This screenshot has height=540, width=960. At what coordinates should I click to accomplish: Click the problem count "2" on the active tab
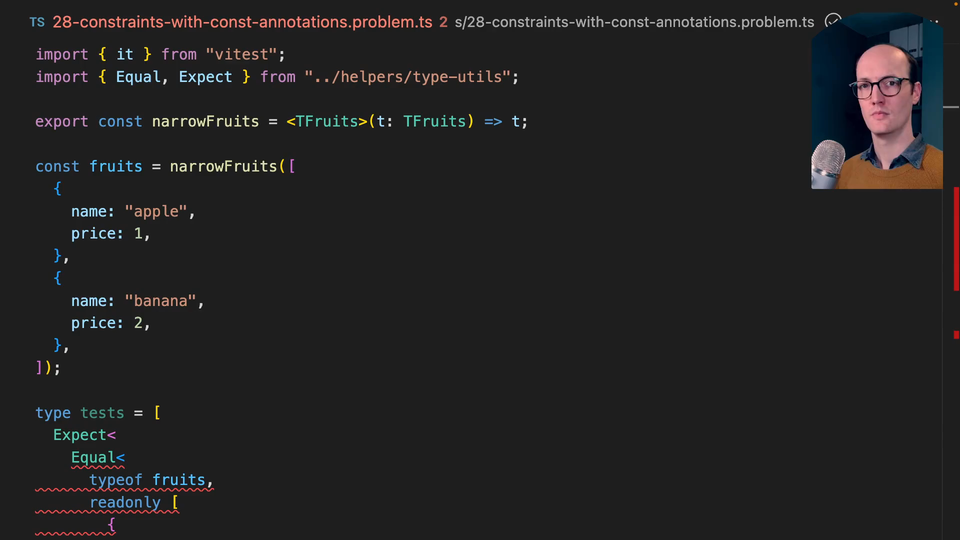pyautogui.click(x=443, y=22)
